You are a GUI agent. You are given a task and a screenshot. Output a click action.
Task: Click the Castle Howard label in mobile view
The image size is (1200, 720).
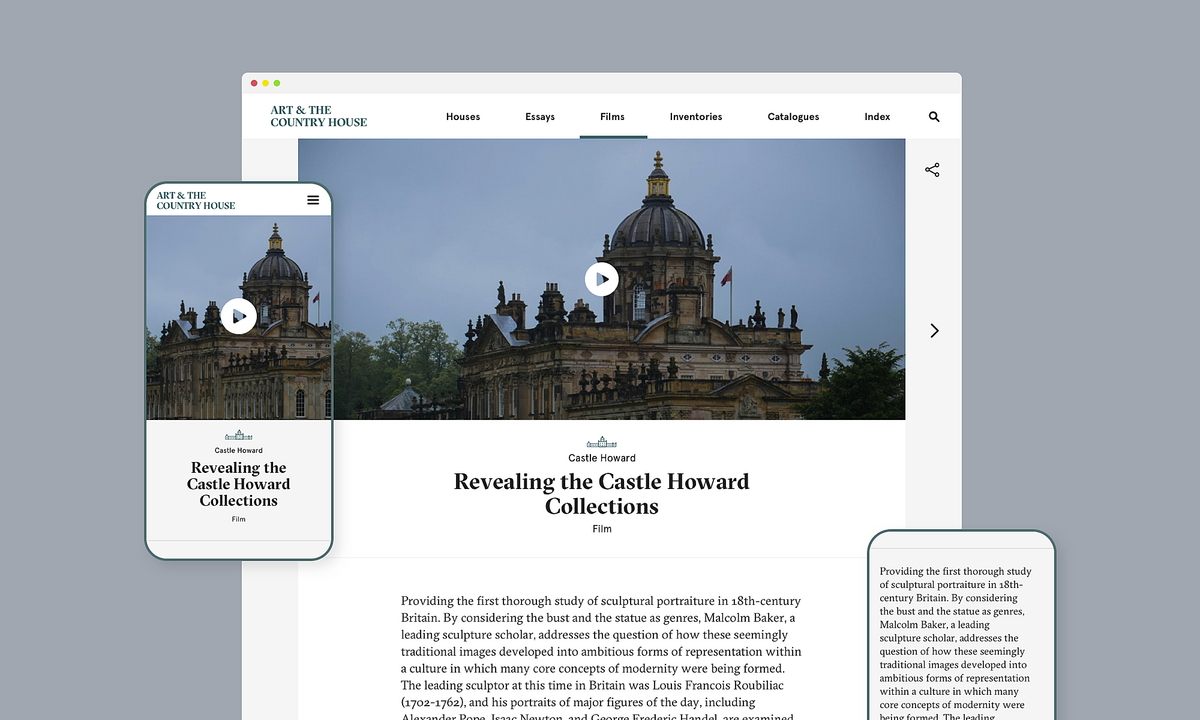238,451
